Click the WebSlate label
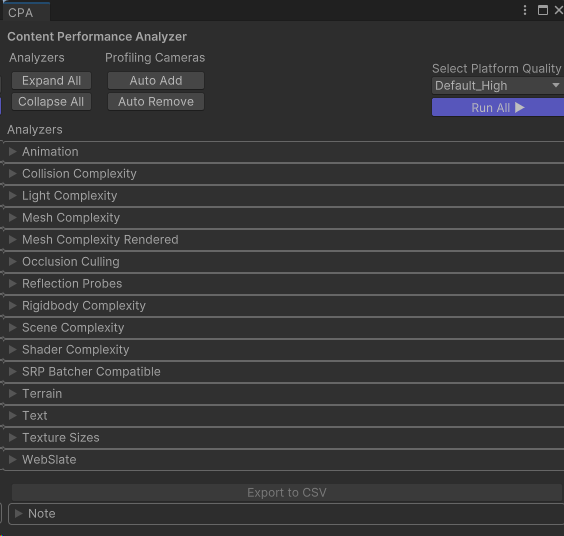 [x=49, y=460]
